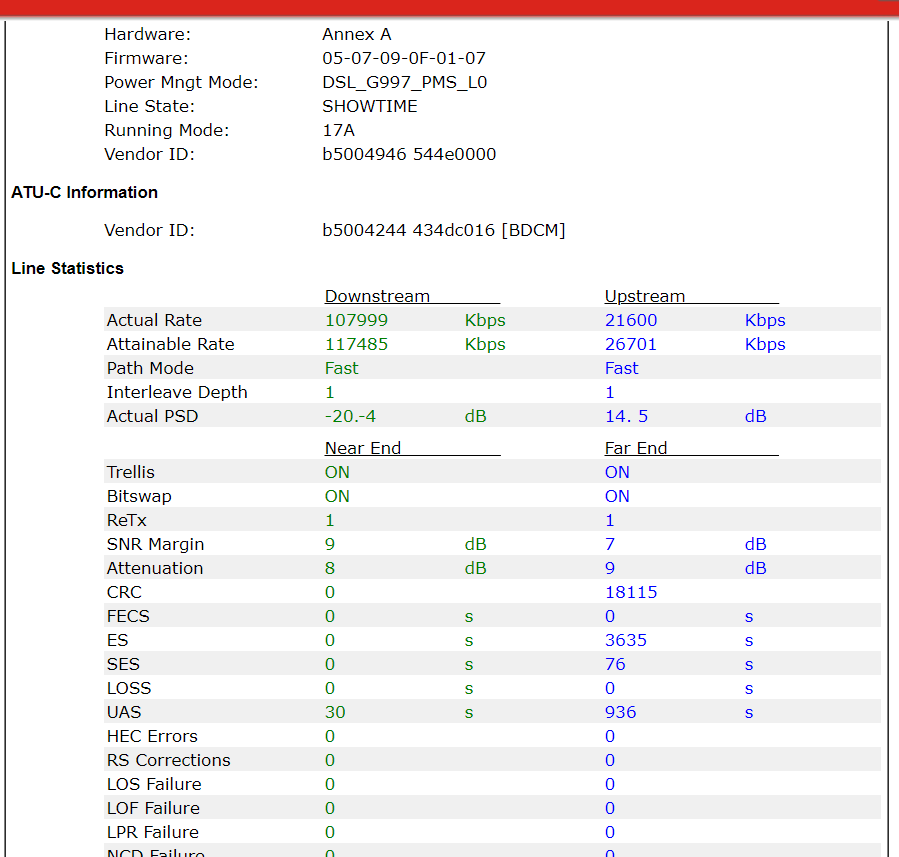The height and width of the screenshot is (857, 899).
Task: Click the "Actual Rate" row label
Action: [x=154, y=320]
